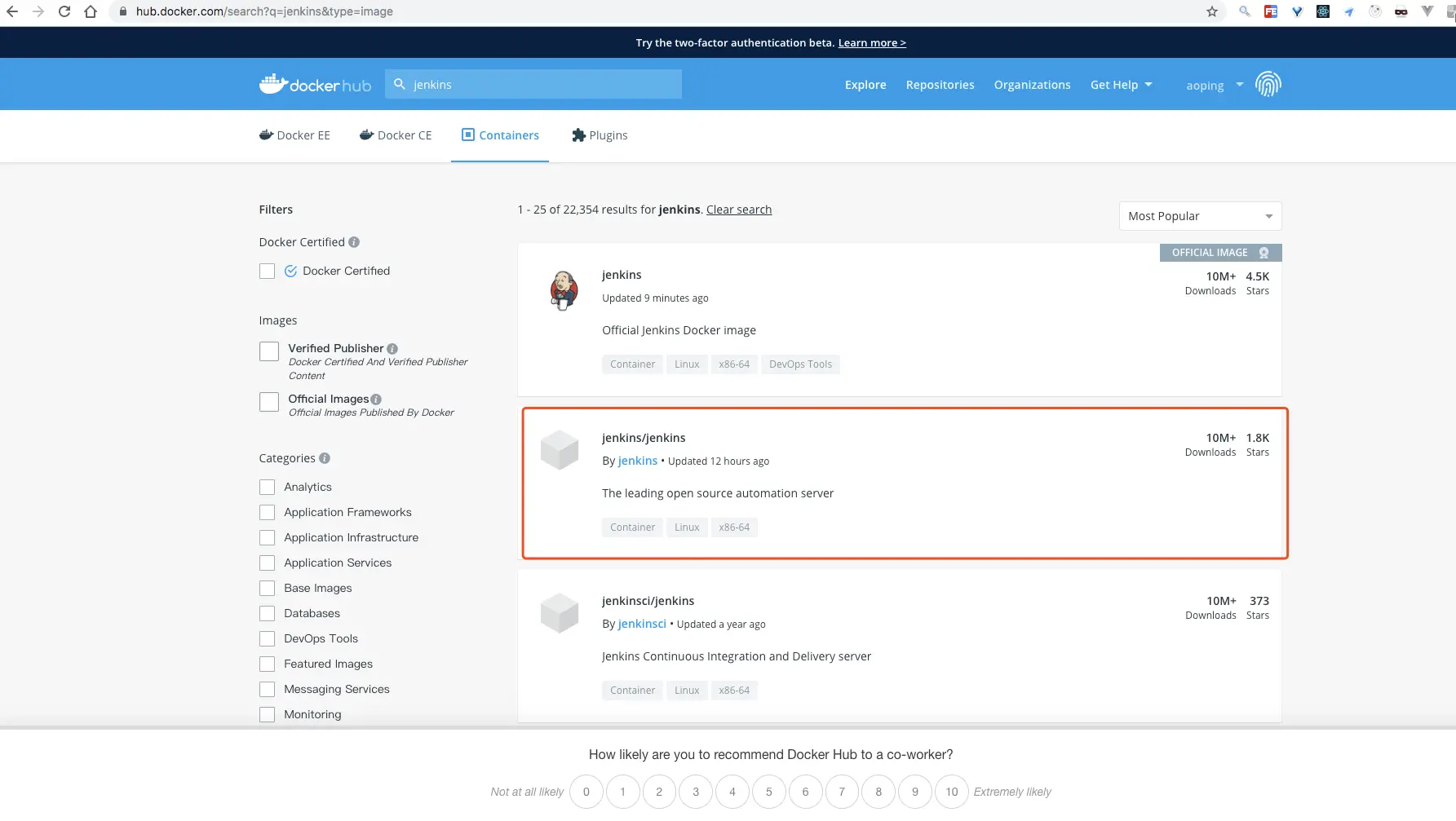Viewport: 1456px width, 821px height.
Task: Rate recommendation score 10
Action: [951, 792]
